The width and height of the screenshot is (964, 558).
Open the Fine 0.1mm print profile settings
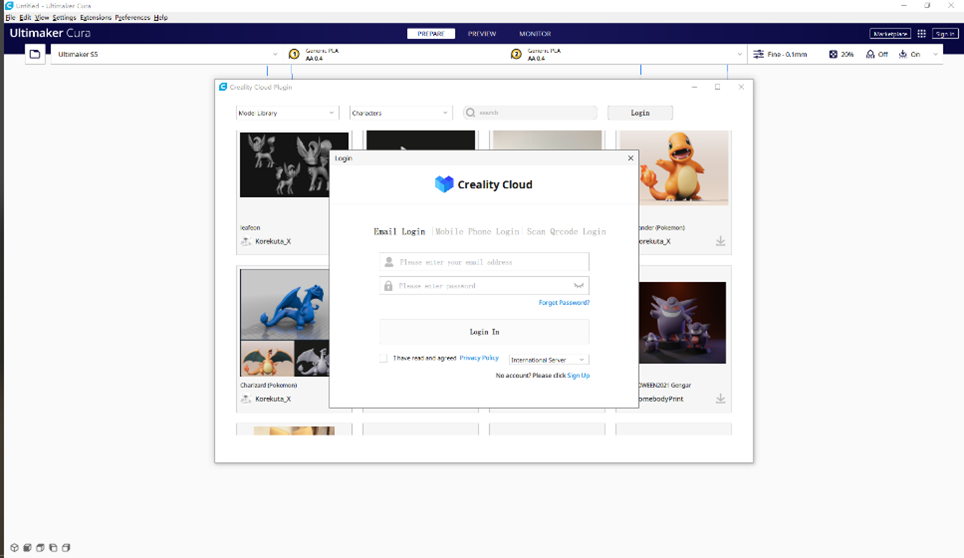pyautogui.click(x=780, y=54)
